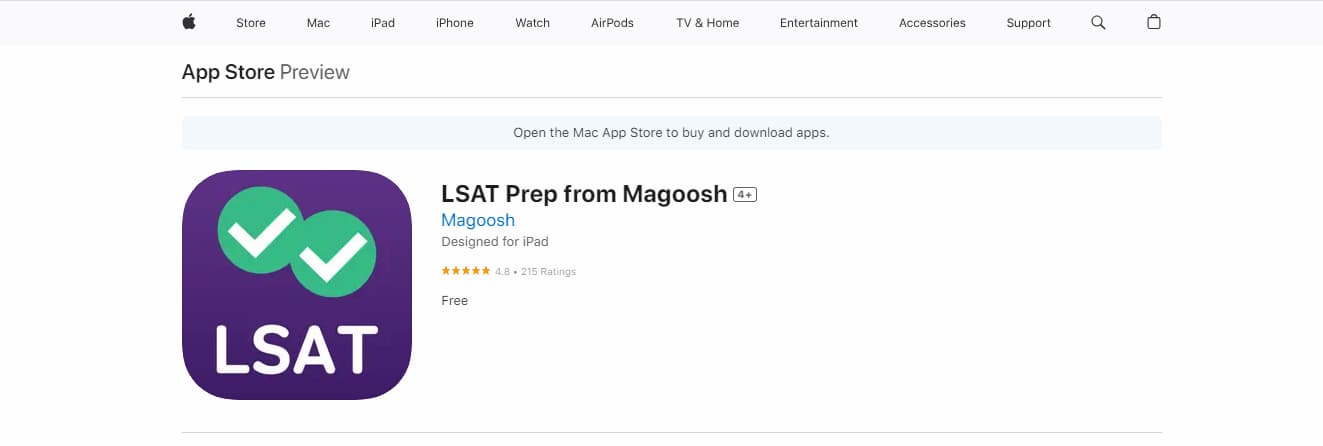Click the App Store heading link

[228, 72]
